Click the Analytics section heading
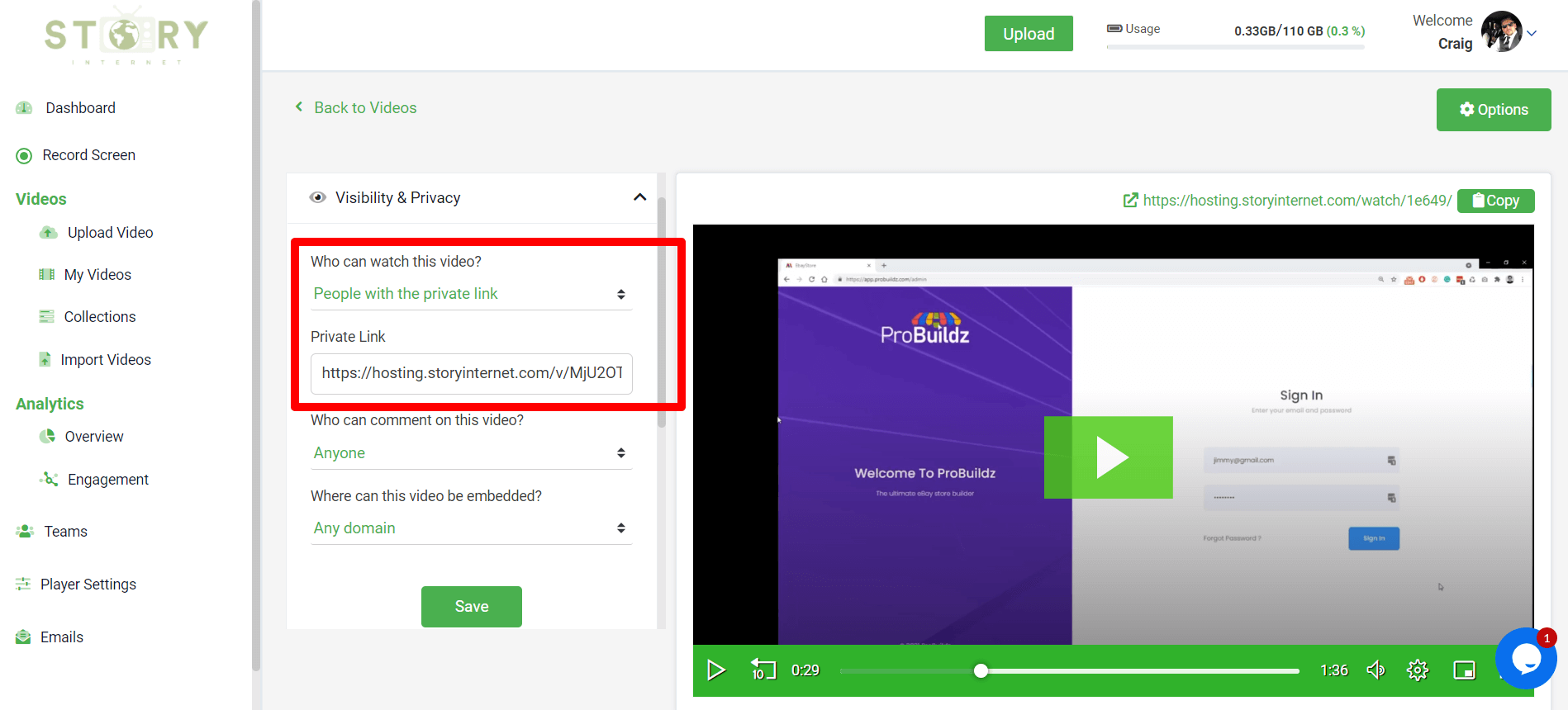The image size is (1568, 710). 50,404
